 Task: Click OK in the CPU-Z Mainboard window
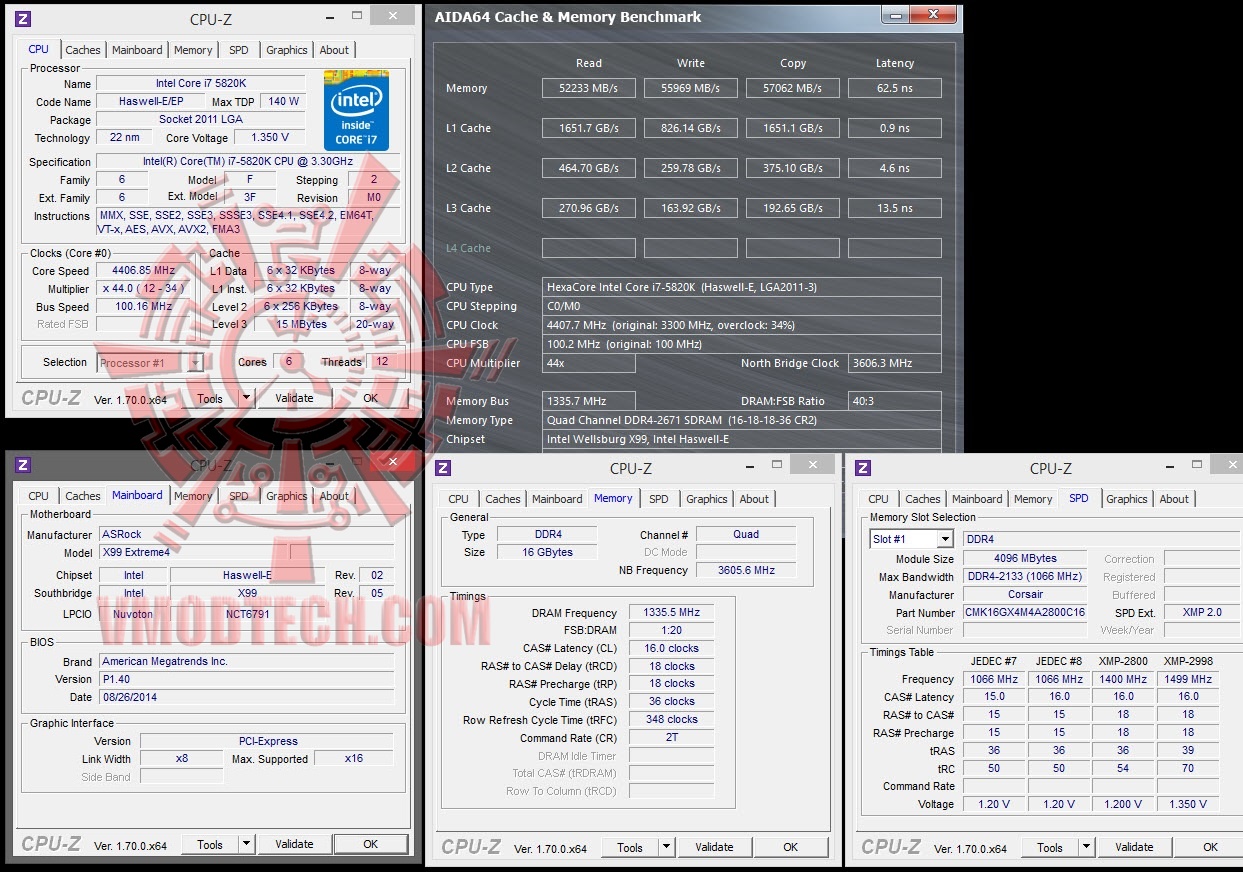[370, 844]
